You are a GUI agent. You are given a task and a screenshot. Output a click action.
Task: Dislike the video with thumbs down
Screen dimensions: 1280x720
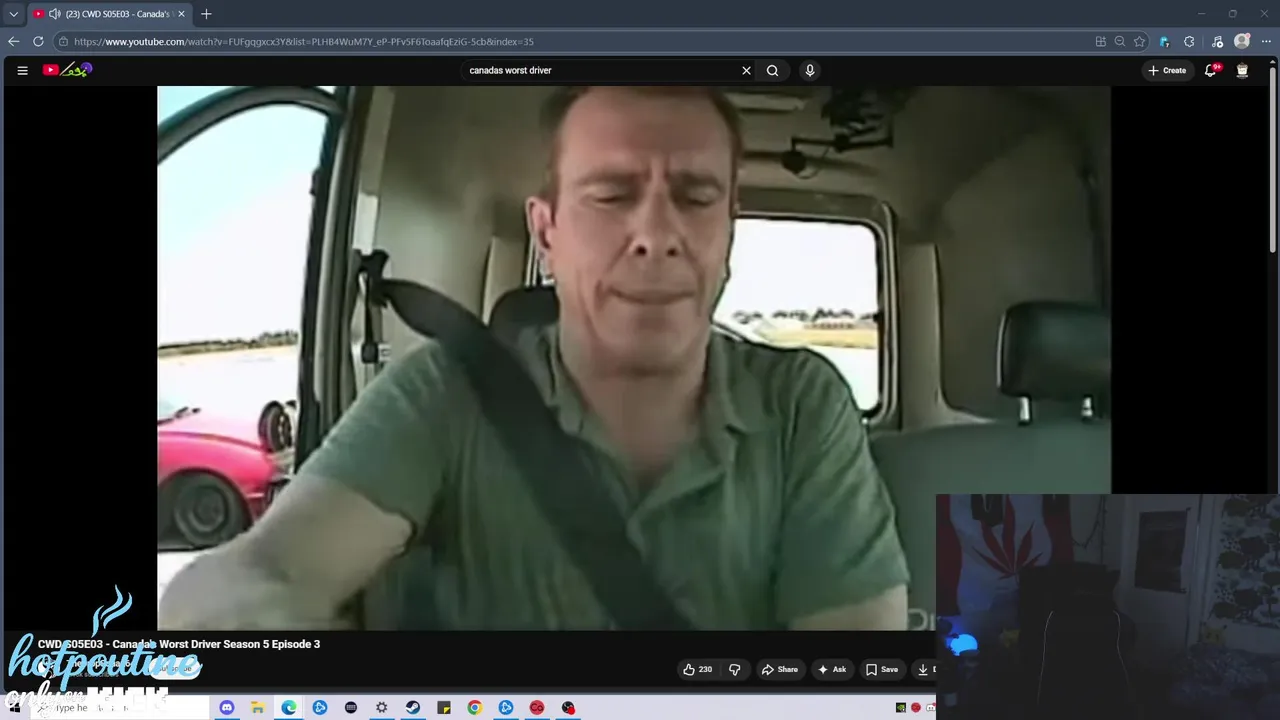734,669
